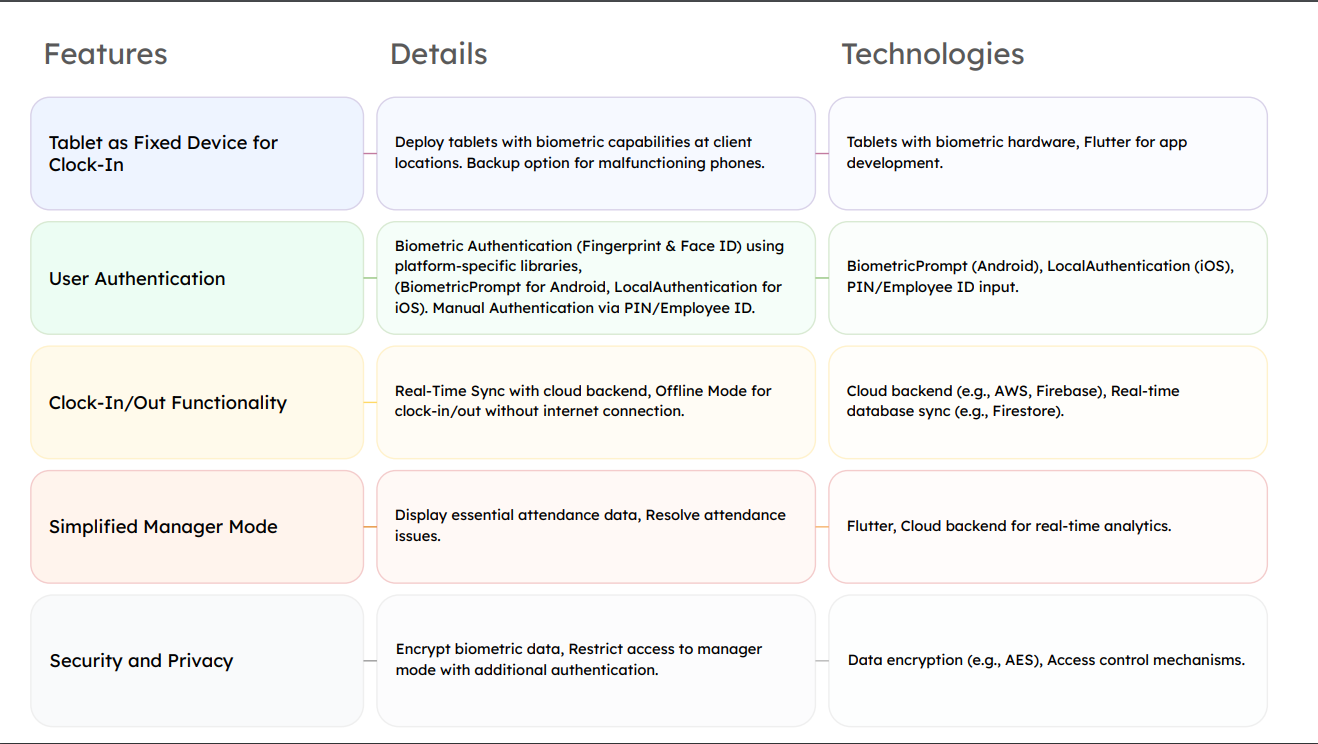
Task: Select the Tablet as Fixed Device box
Action: 197,153
